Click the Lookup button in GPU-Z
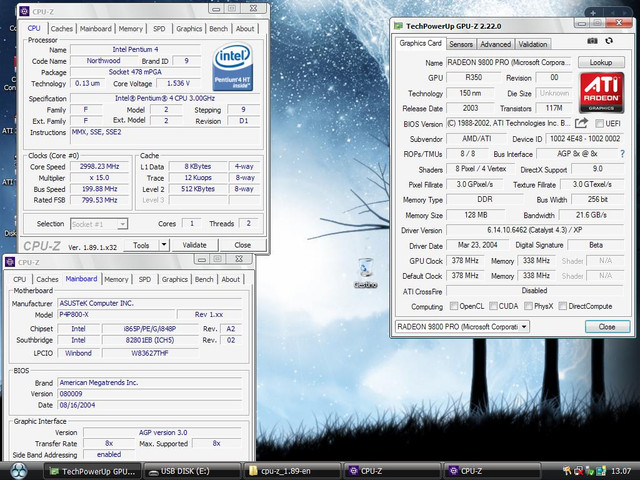The image size is (640, 480). click(x=601, y=62)
